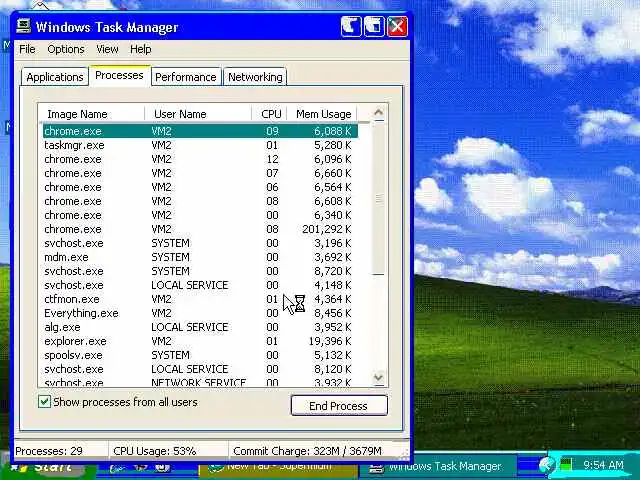
Task: Select chrome.exe row using 6,564 K
Action: point(200,187)
